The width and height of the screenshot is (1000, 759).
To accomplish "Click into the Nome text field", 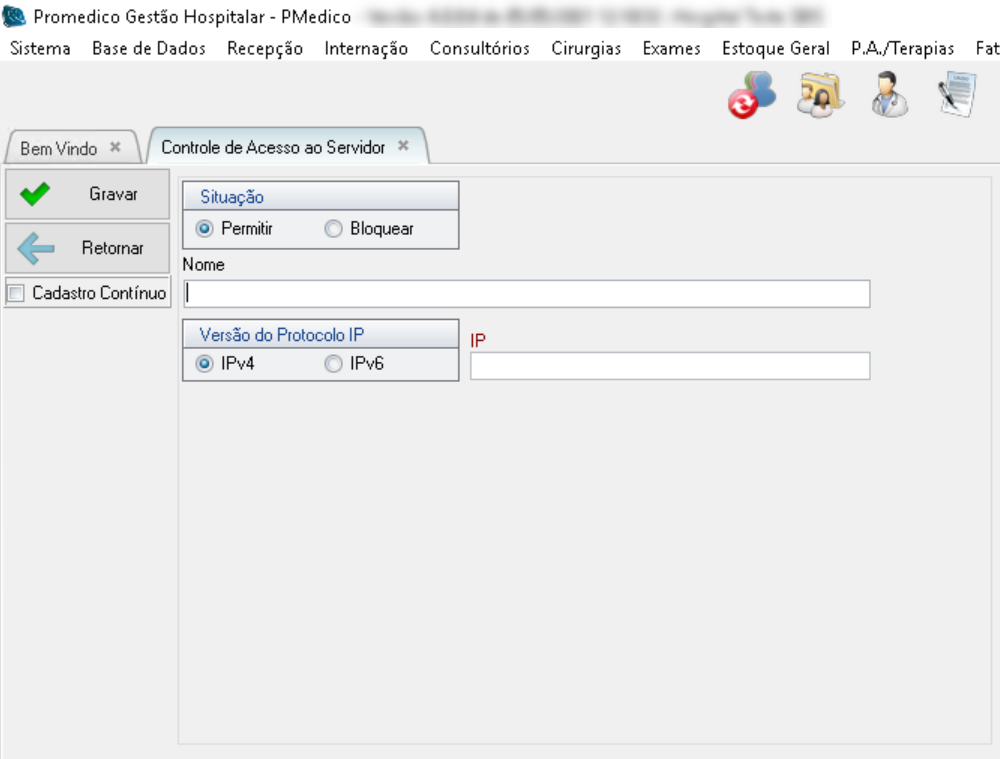I will (527, 294).
